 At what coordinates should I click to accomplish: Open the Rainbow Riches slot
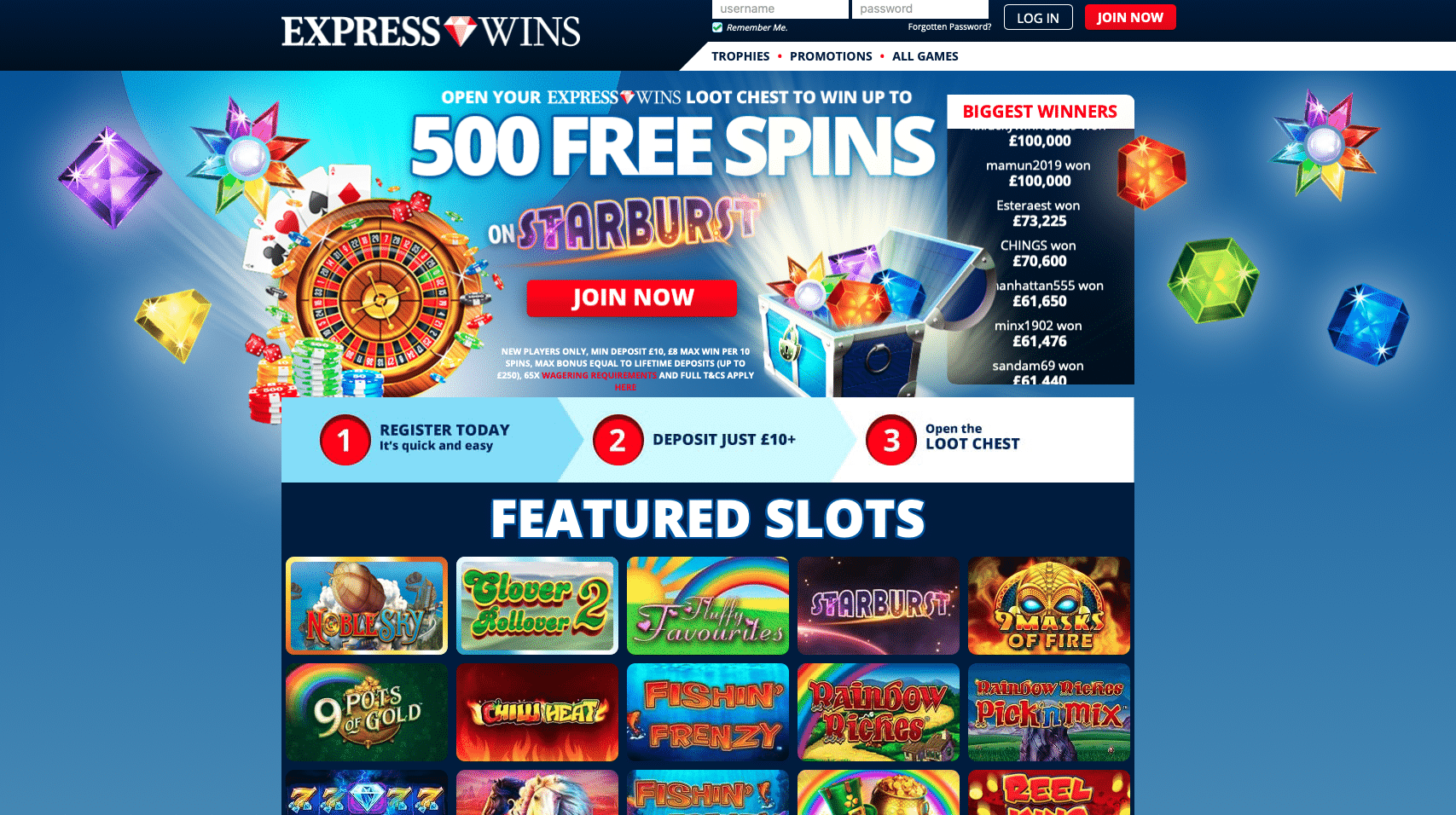click(879, 712)
